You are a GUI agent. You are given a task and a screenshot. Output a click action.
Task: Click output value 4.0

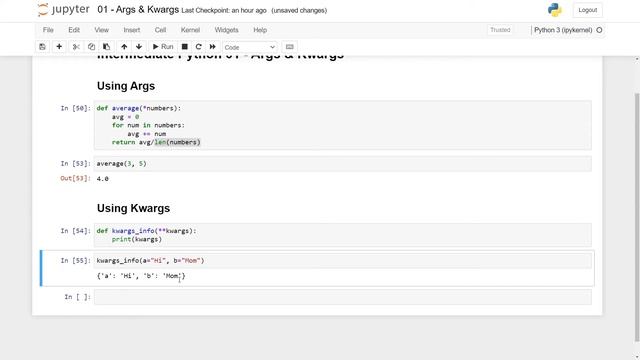[x=102, y=179]
